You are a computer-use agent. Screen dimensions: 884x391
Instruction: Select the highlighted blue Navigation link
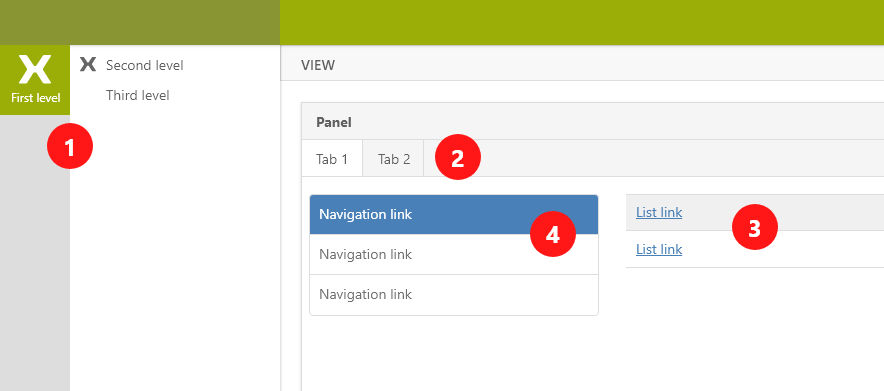[x=454, y=215]
